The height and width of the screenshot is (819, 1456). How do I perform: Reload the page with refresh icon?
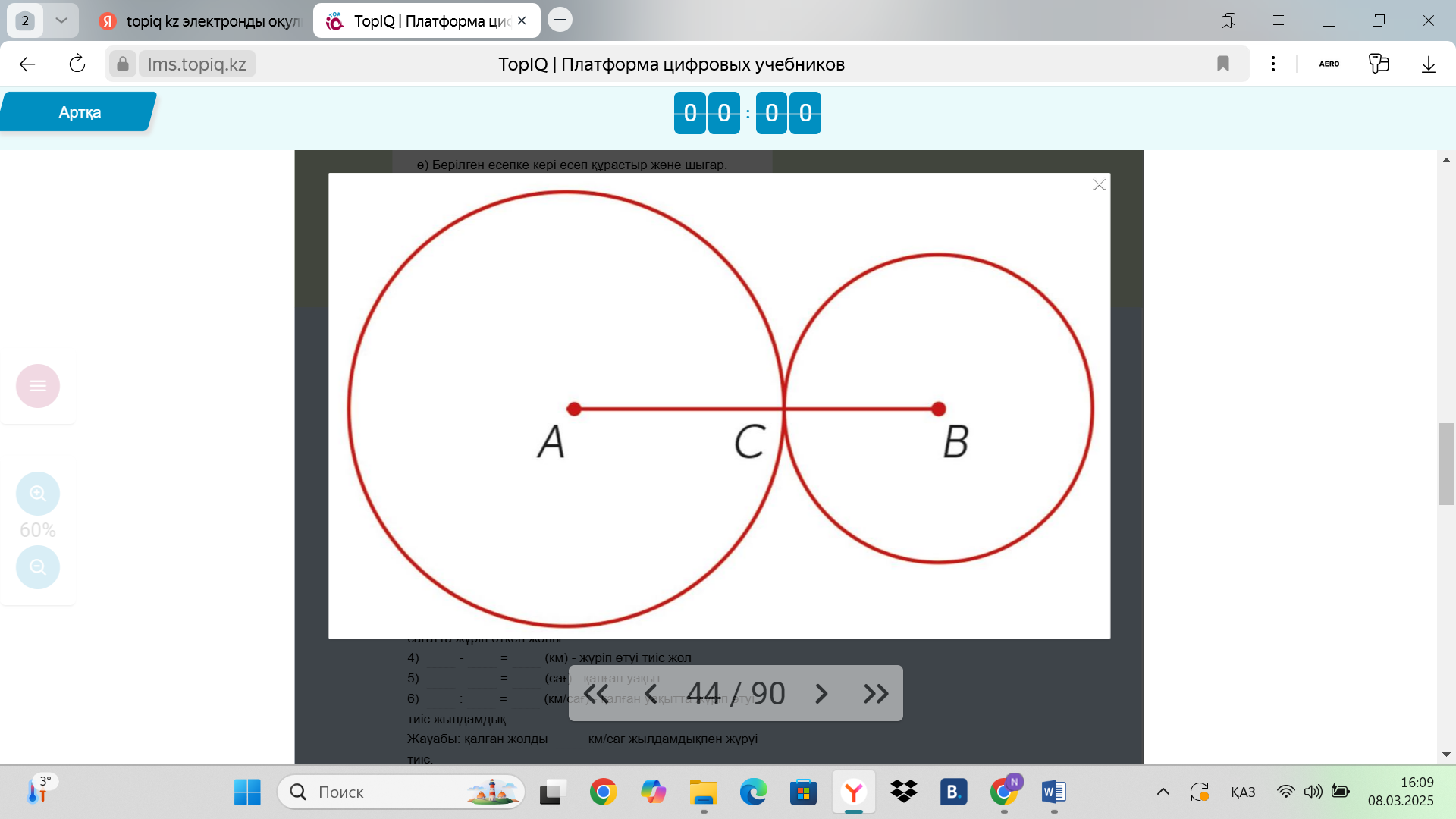click(x=77, y=64)
